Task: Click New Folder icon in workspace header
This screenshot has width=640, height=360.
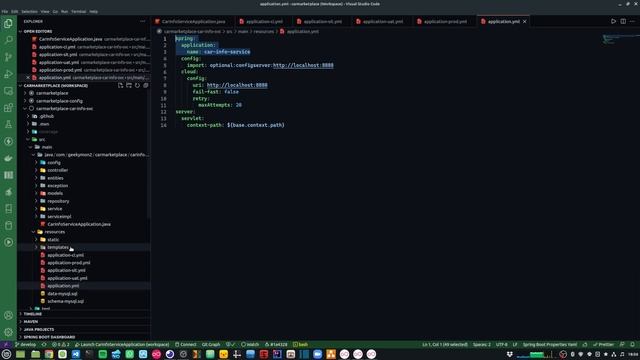Action: 129,85
